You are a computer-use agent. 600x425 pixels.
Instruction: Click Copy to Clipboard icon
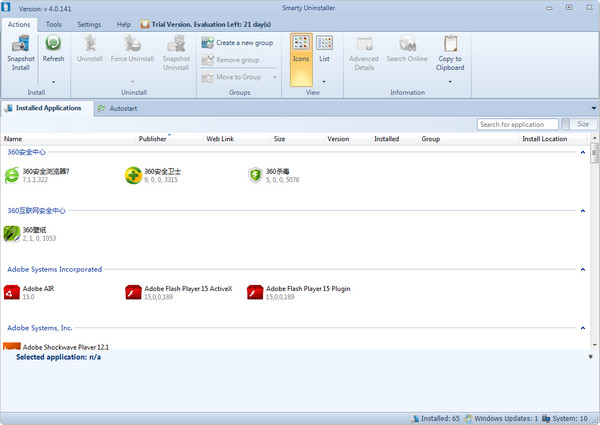(x=450, y=44)
